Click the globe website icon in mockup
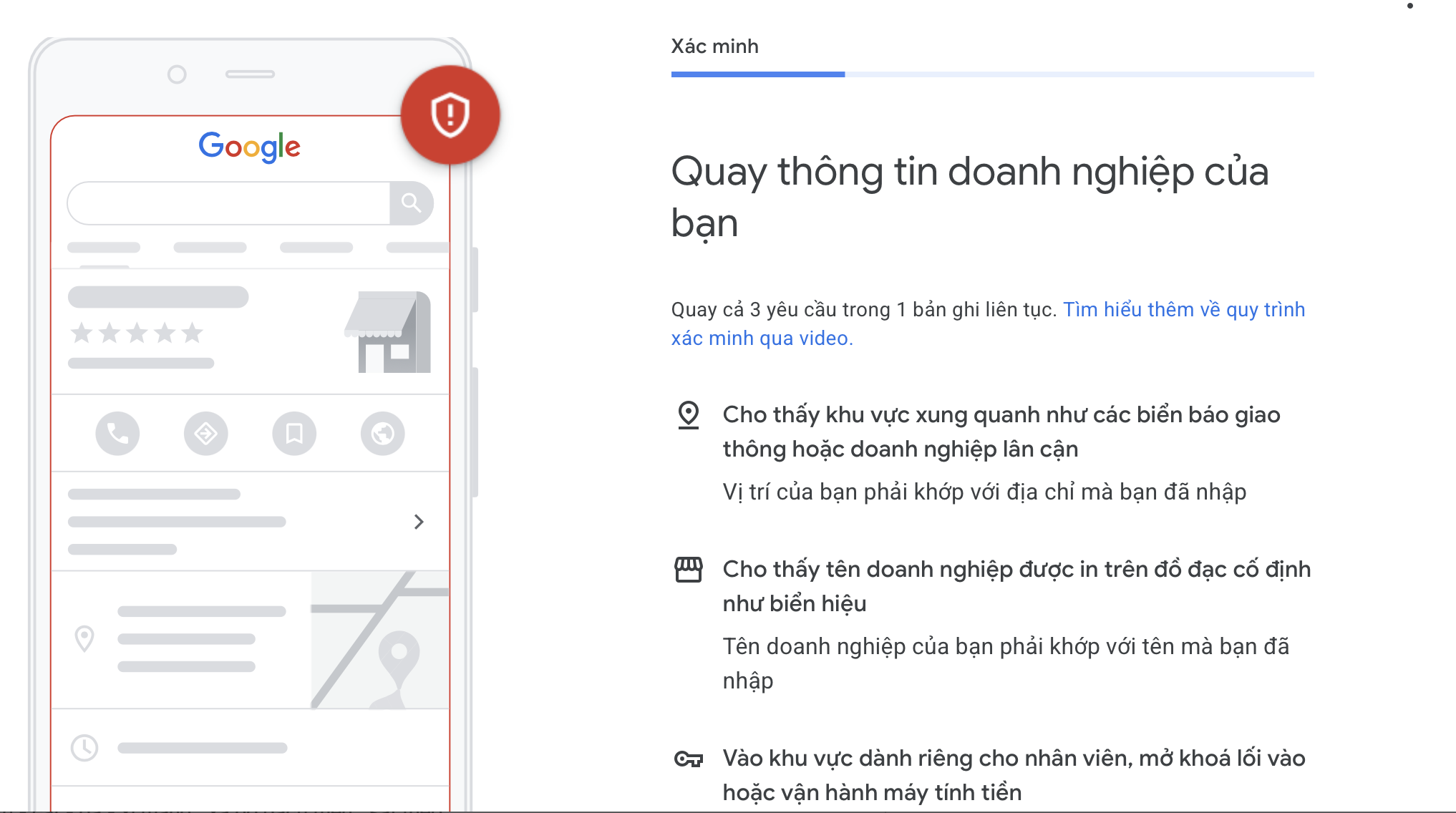Viewport: 1456px width, 813px height. 383,433
